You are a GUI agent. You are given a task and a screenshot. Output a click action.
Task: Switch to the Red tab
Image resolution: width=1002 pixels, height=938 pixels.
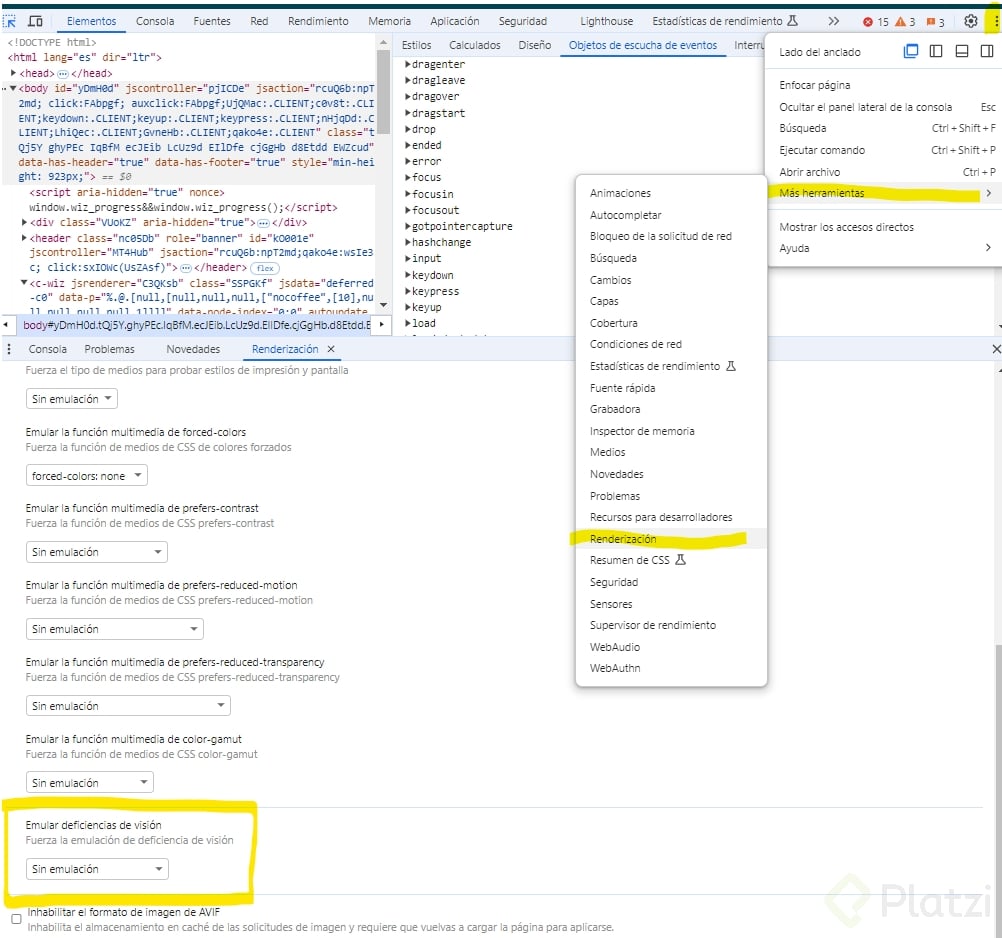tap(259, 21)
